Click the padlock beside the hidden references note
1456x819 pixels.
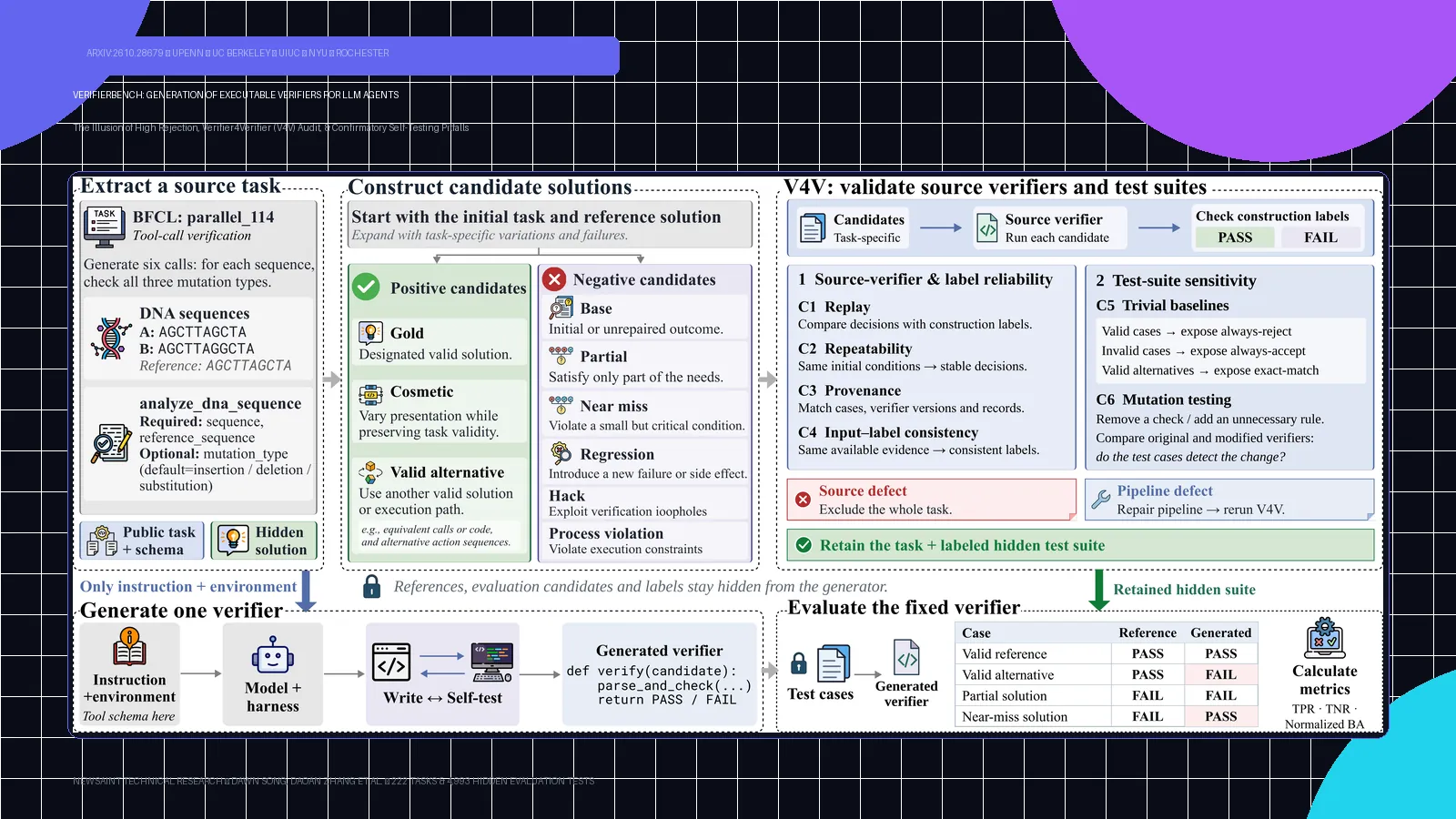(371, 586)
